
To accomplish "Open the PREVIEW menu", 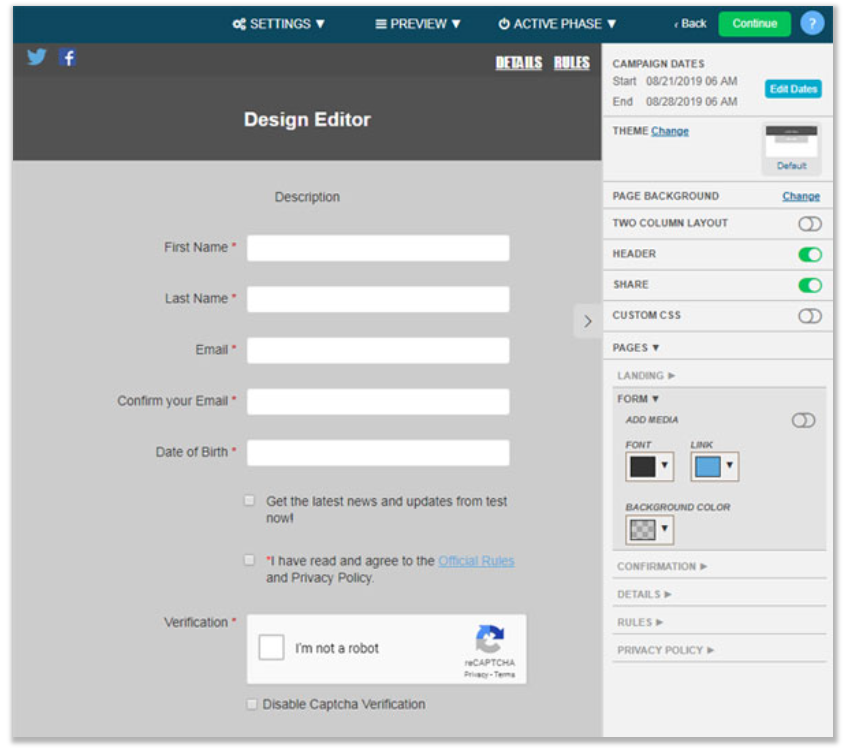I will [417, 24].
